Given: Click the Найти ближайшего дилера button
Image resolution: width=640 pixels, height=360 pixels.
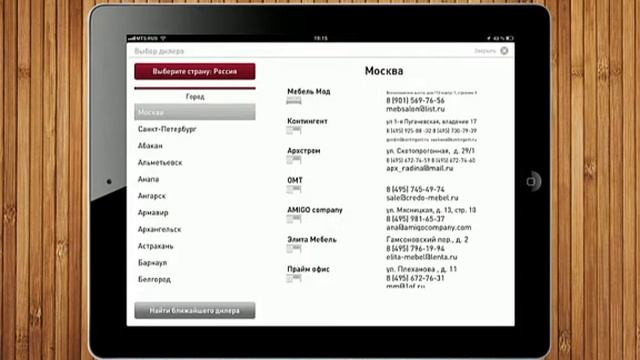Looking at the screenshot, I should pyautogui.click(x=195, y=311).
